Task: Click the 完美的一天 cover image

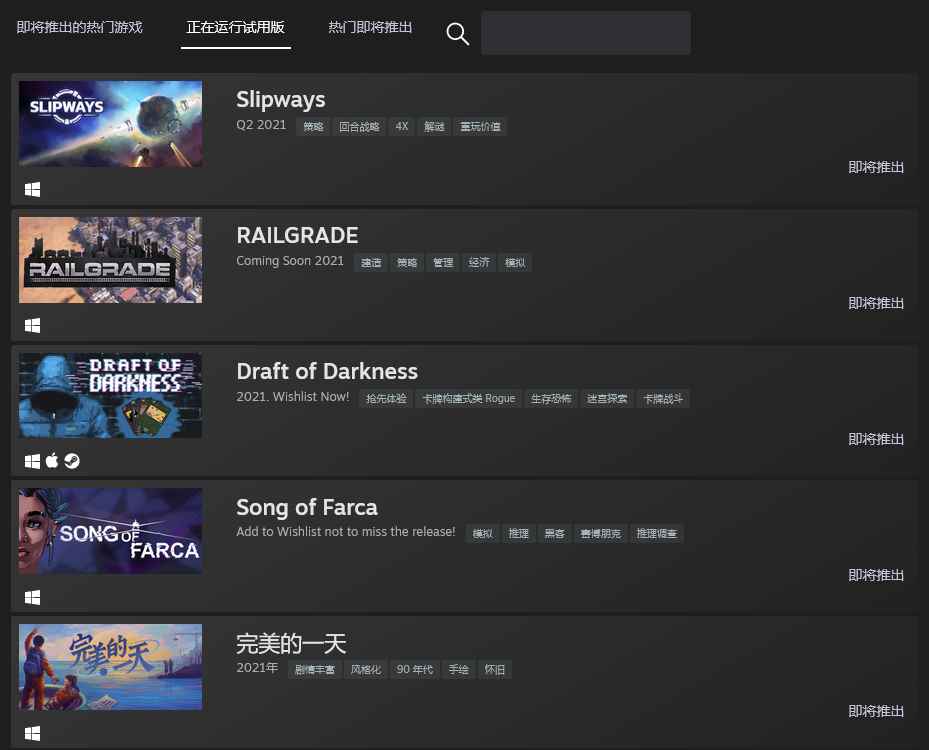Action: (110, 667)
